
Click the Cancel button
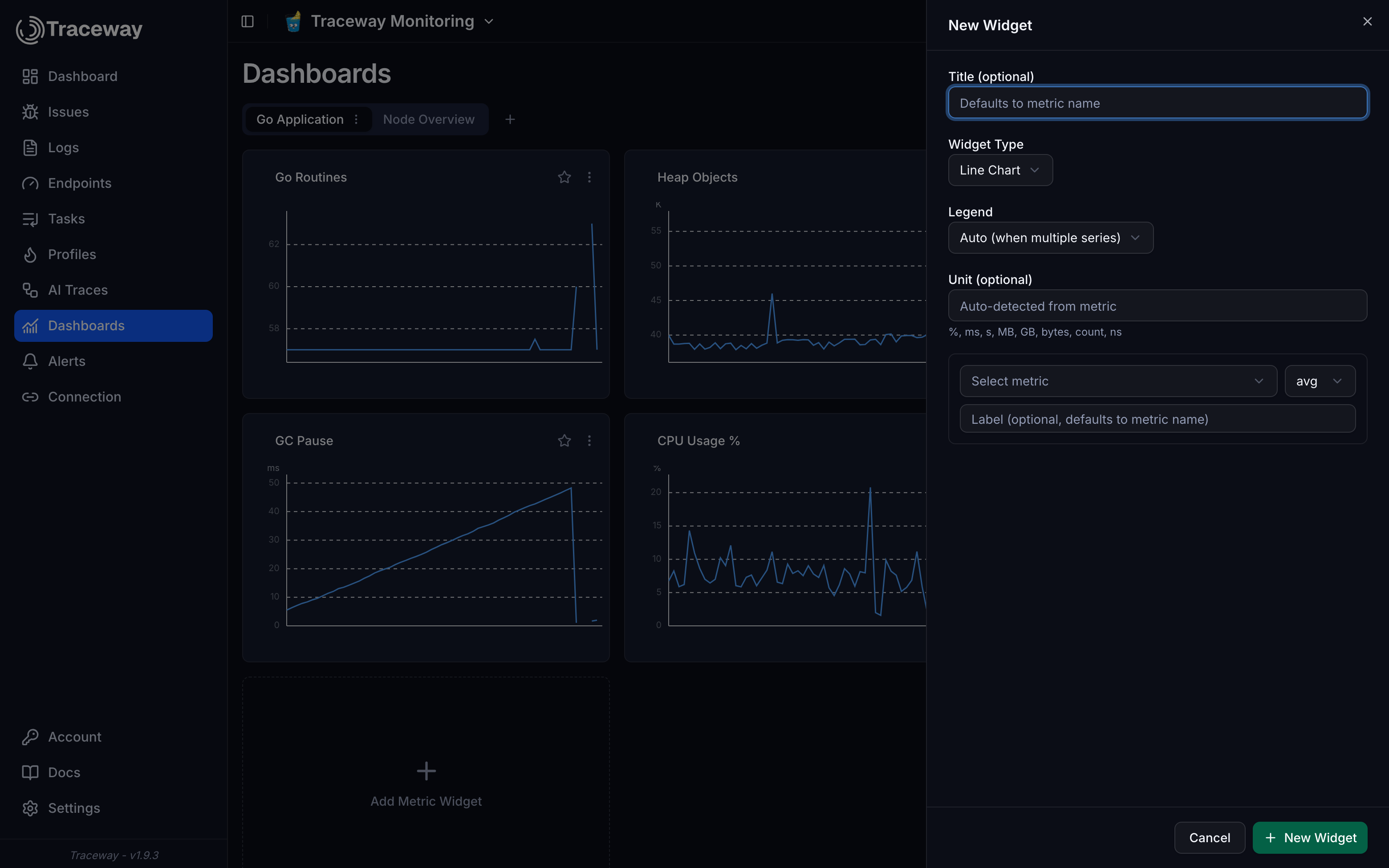coord(1209,838)
